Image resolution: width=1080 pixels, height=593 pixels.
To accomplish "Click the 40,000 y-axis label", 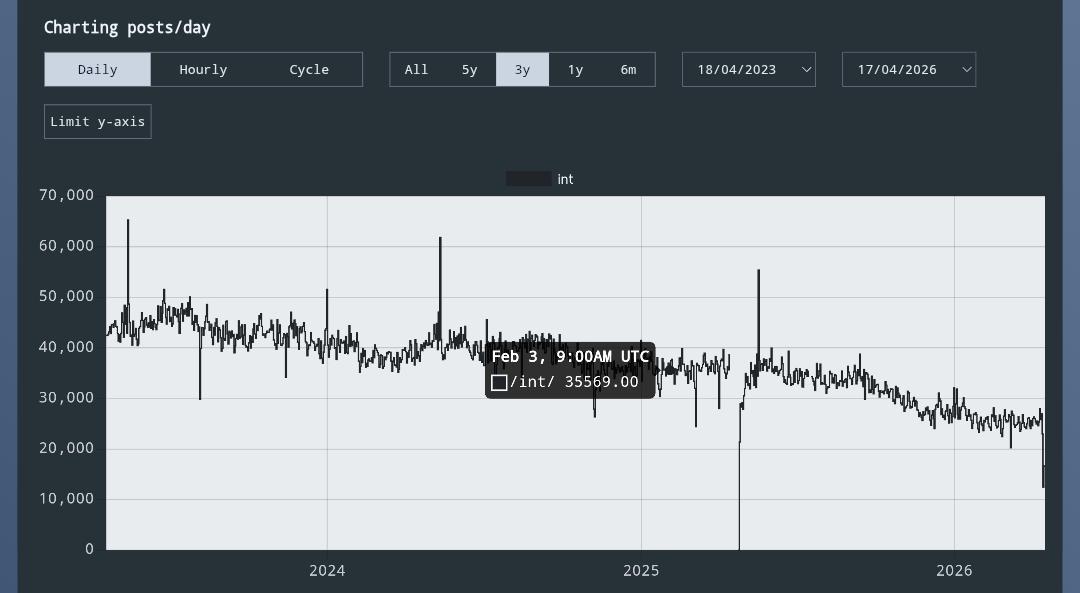I will [x=66, y=347].
